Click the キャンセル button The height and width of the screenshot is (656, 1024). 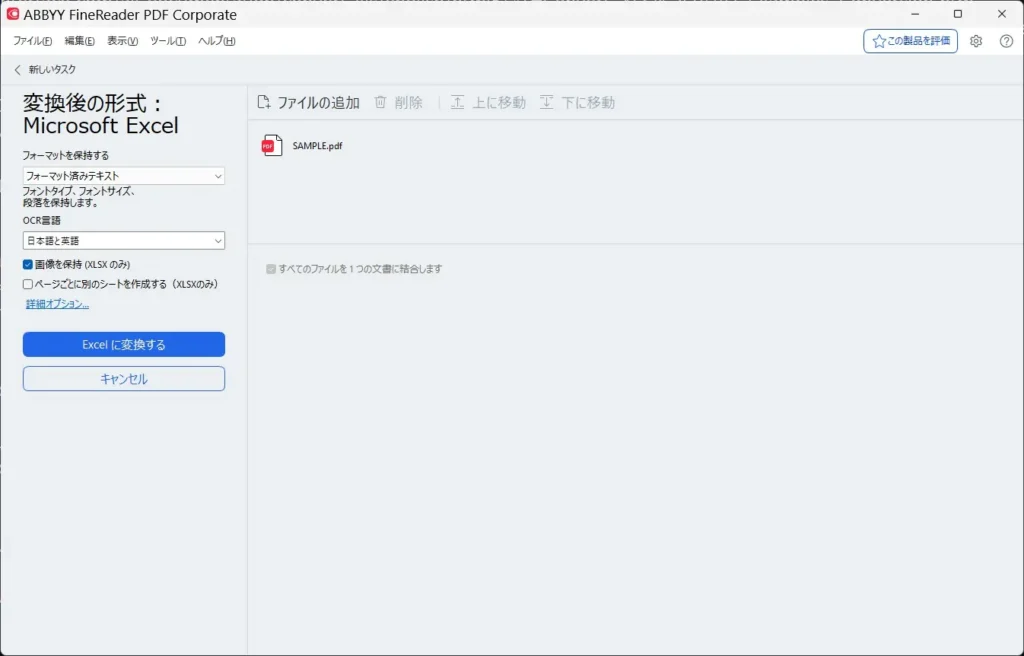coord(123,379)
